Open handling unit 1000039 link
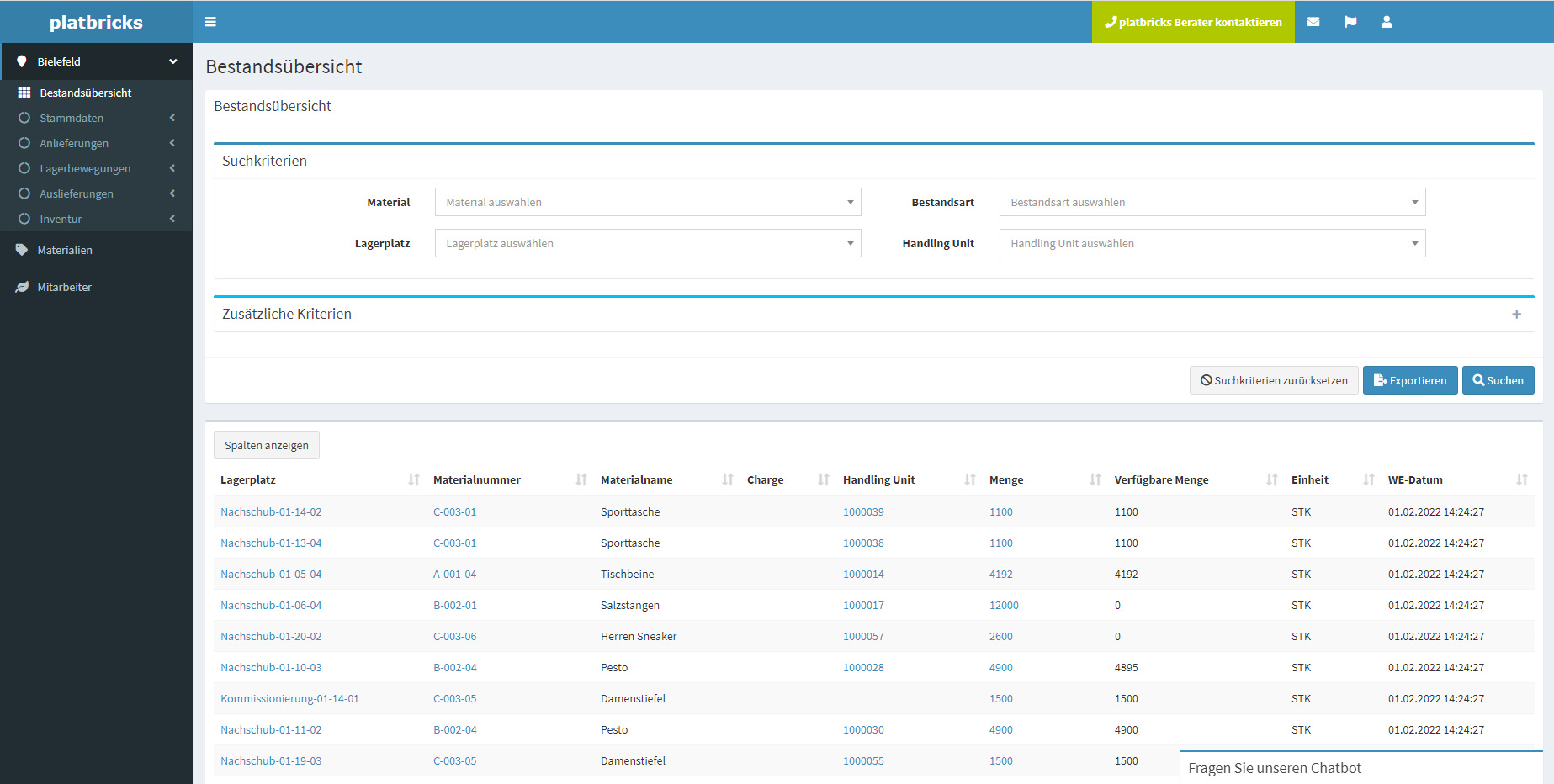Viewport: 1554px width, 784px height. 863,511
